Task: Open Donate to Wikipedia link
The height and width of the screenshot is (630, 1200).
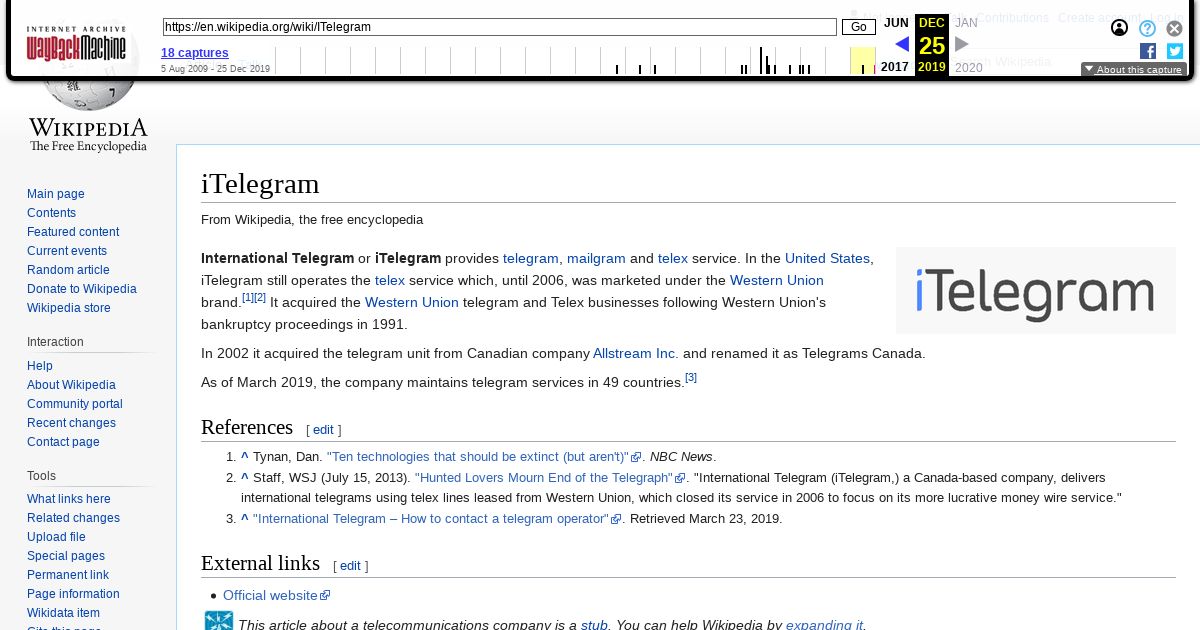Action: pyautogui.click(x=82, y=289)
